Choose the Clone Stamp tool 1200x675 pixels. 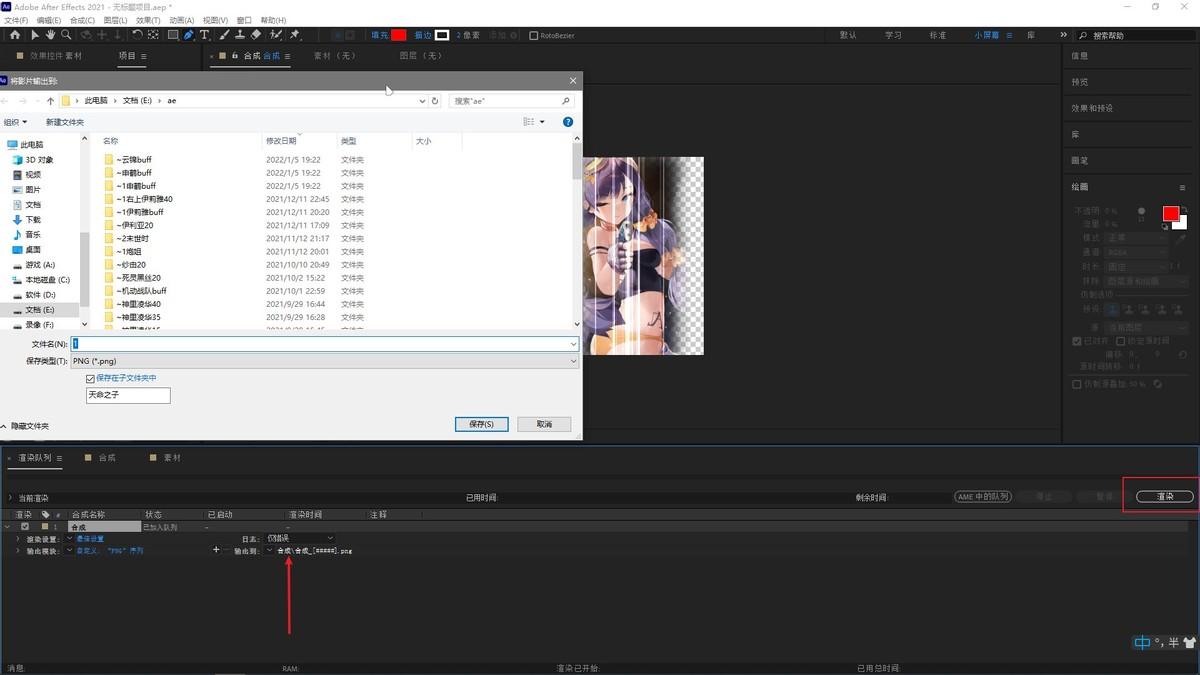(x=240, y=35)
